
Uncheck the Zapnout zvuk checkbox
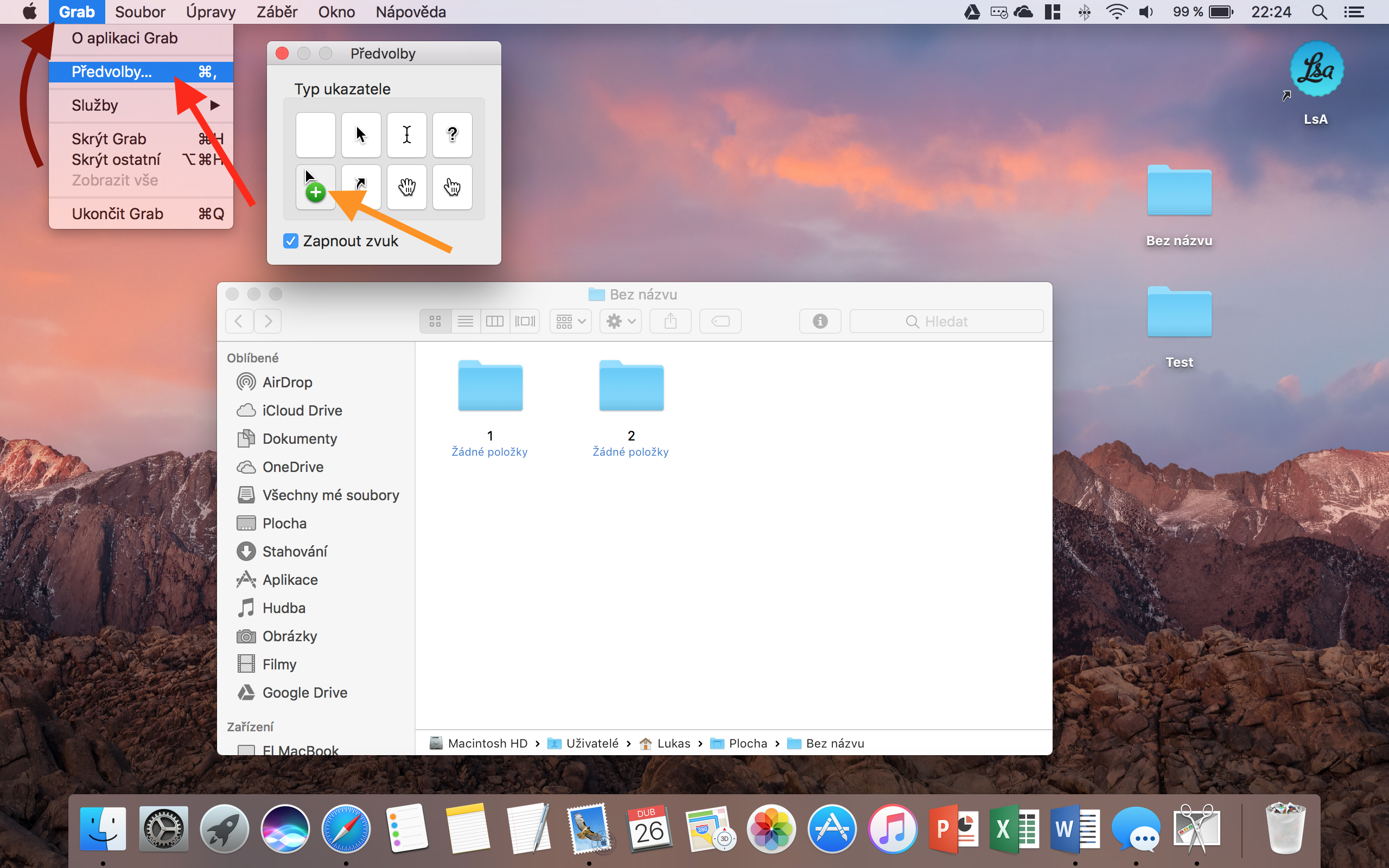click(291, 241)
